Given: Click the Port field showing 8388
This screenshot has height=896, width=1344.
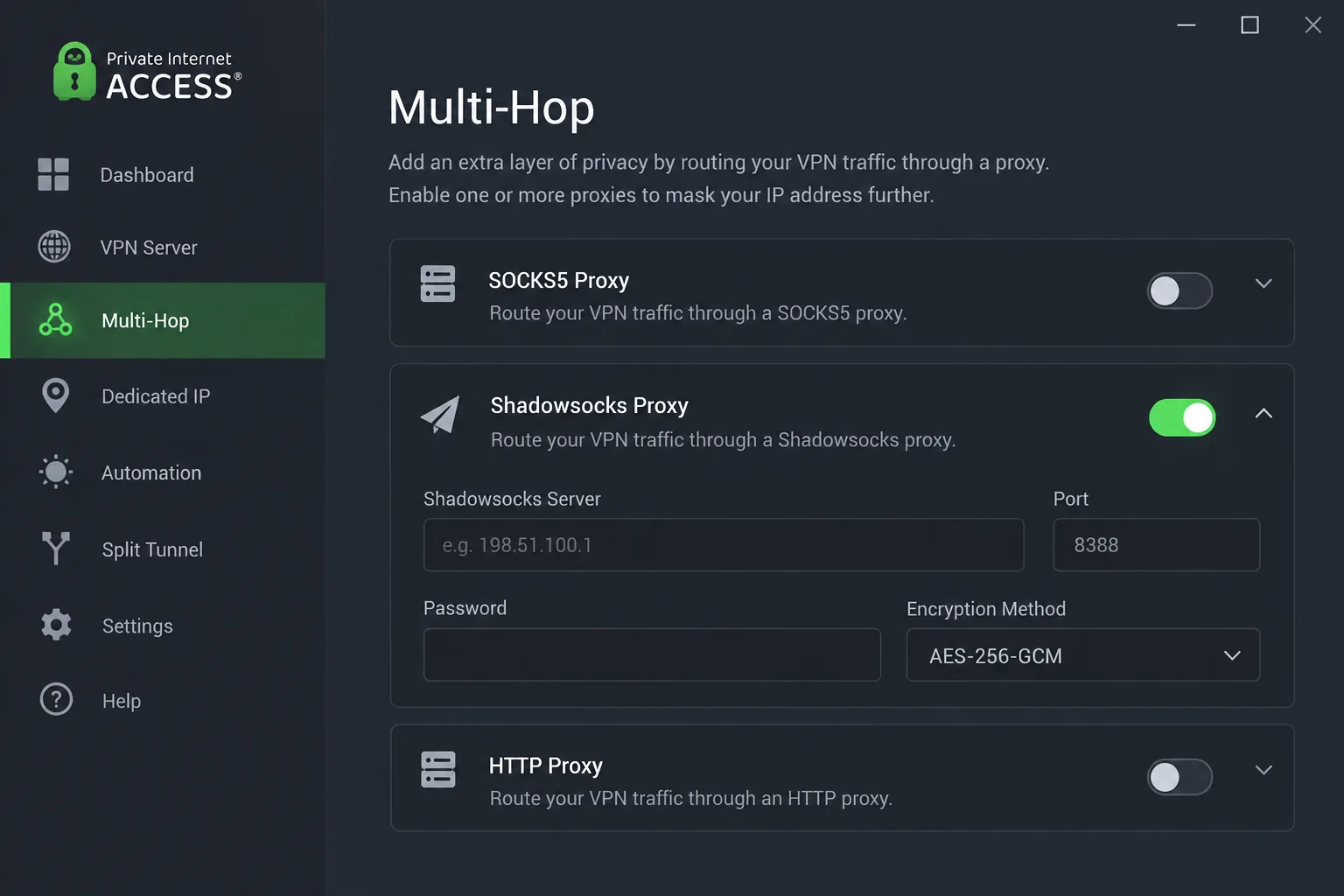Looking at the screenshot, I should click(x=1157, y=544).
